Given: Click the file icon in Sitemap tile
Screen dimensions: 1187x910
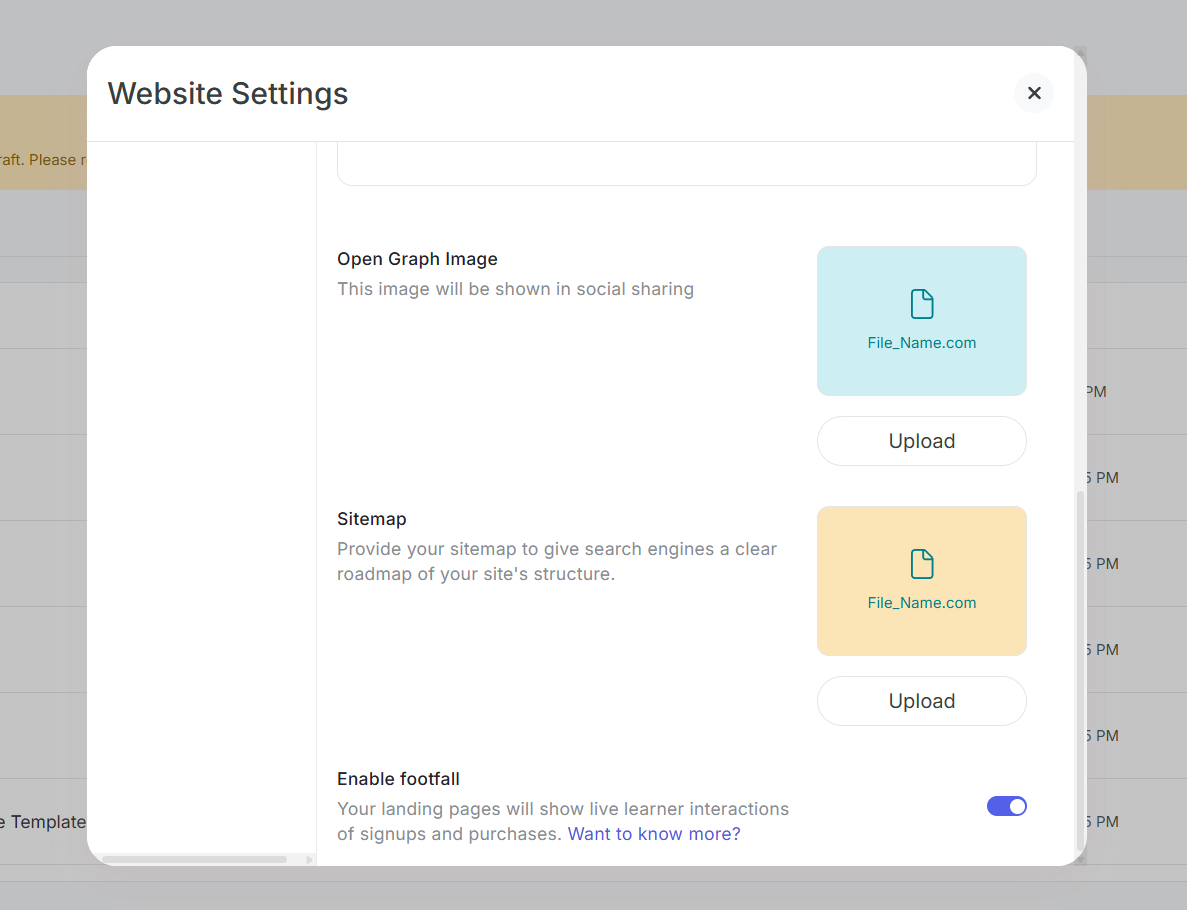Looking at the screenshot, I should pyautogui.click(x=922, y=564).
